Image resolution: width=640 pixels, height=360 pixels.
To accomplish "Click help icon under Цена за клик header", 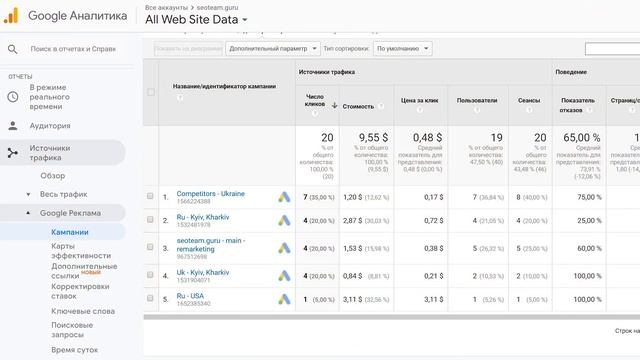I will point(420,110).
